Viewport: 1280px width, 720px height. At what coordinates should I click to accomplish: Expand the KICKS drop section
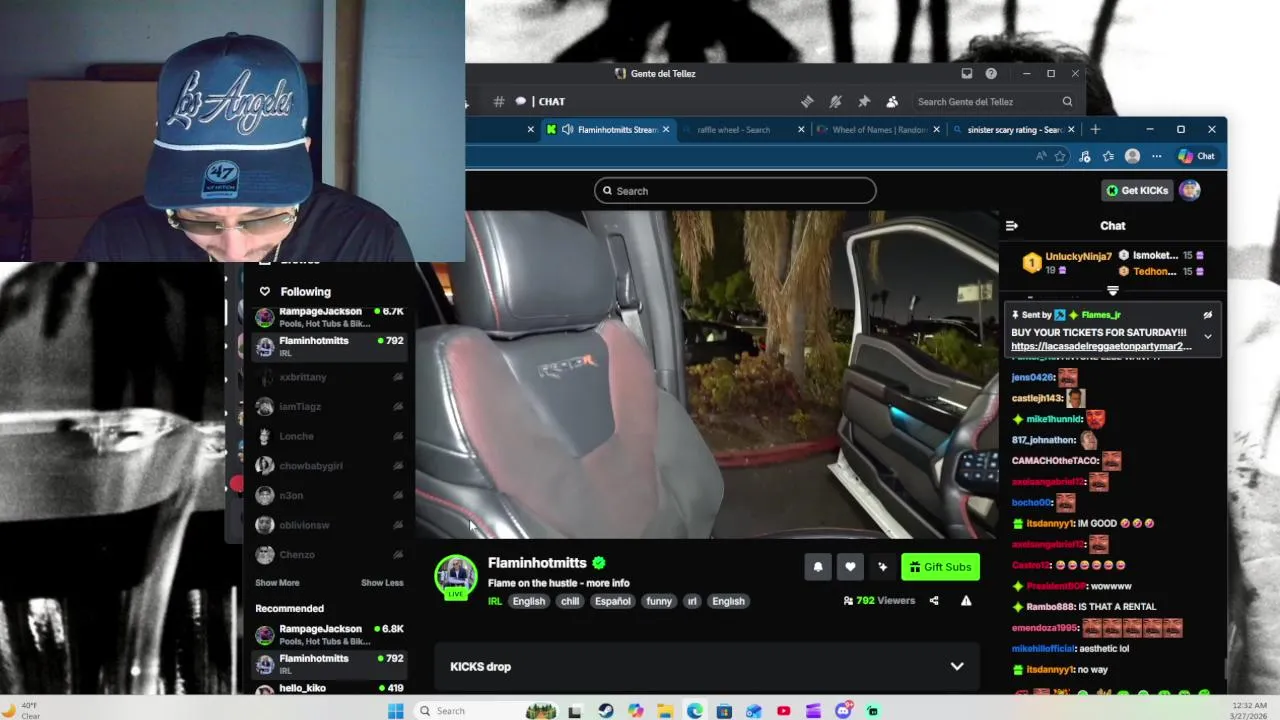click(x=957, y=667)
